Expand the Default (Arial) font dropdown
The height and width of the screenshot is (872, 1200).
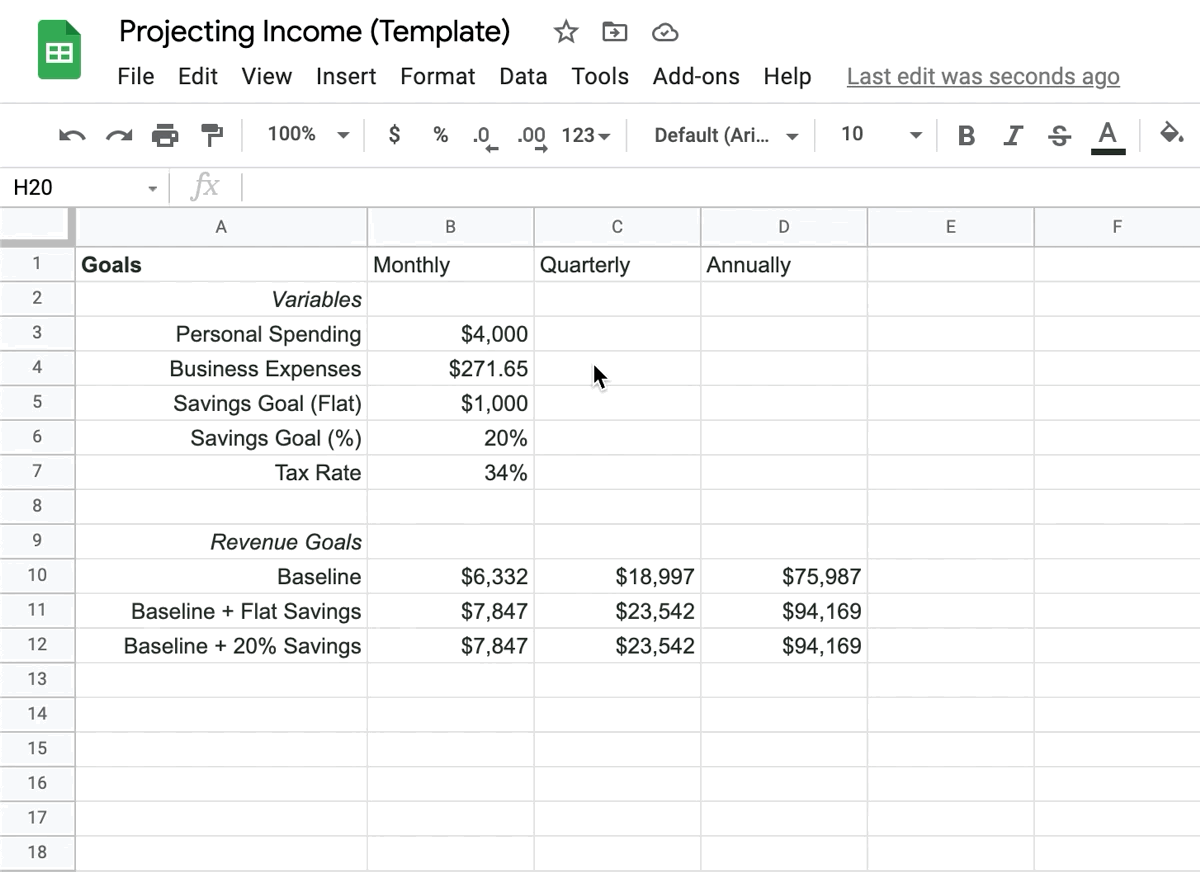(726, 135)
